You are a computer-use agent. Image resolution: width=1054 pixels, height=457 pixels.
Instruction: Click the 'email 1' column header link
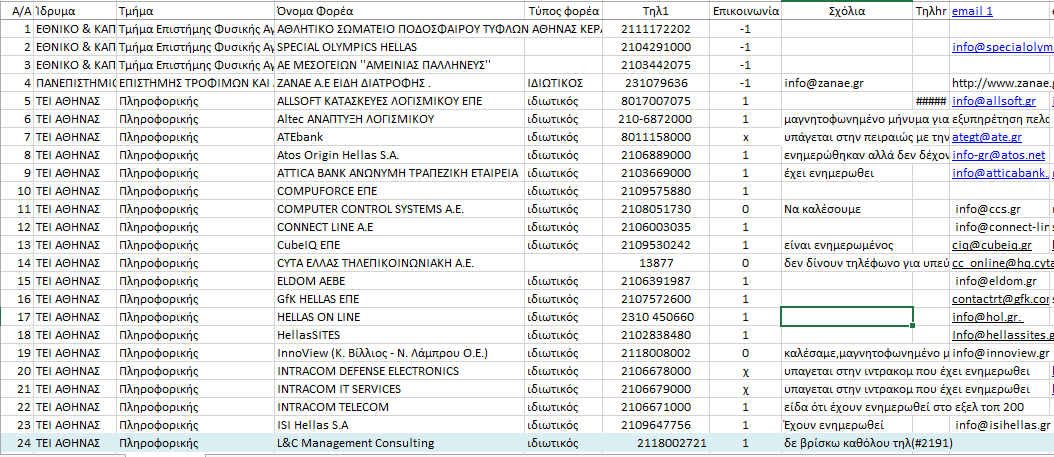972,11
